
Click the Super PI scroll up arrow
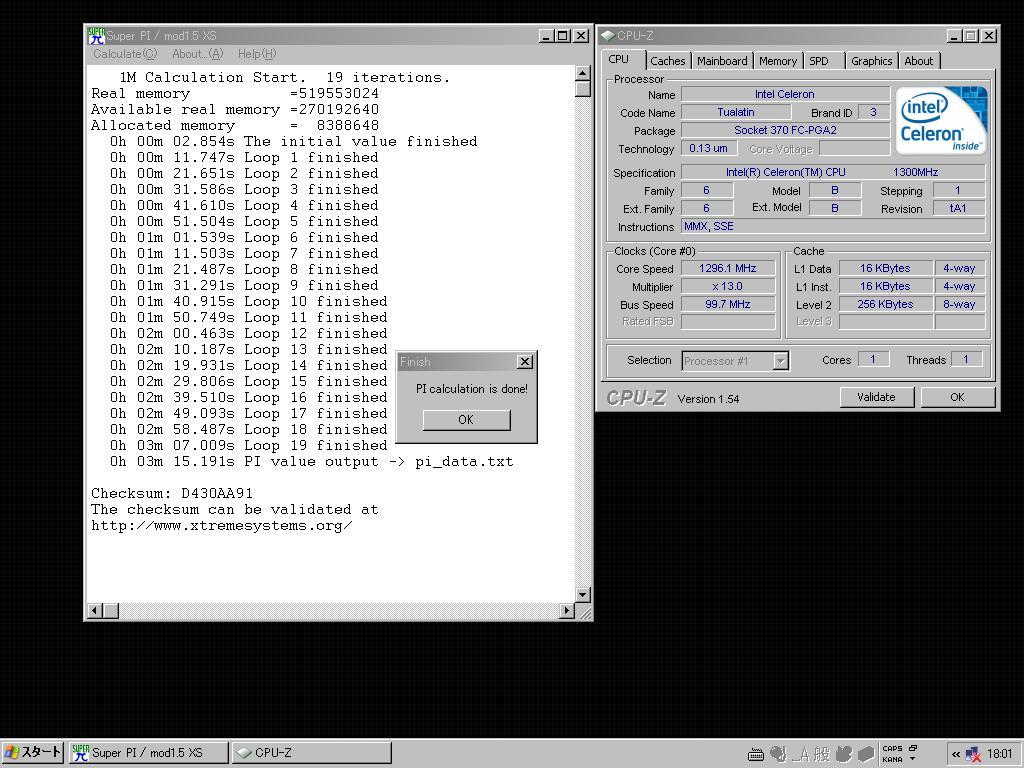pos(583,73)
